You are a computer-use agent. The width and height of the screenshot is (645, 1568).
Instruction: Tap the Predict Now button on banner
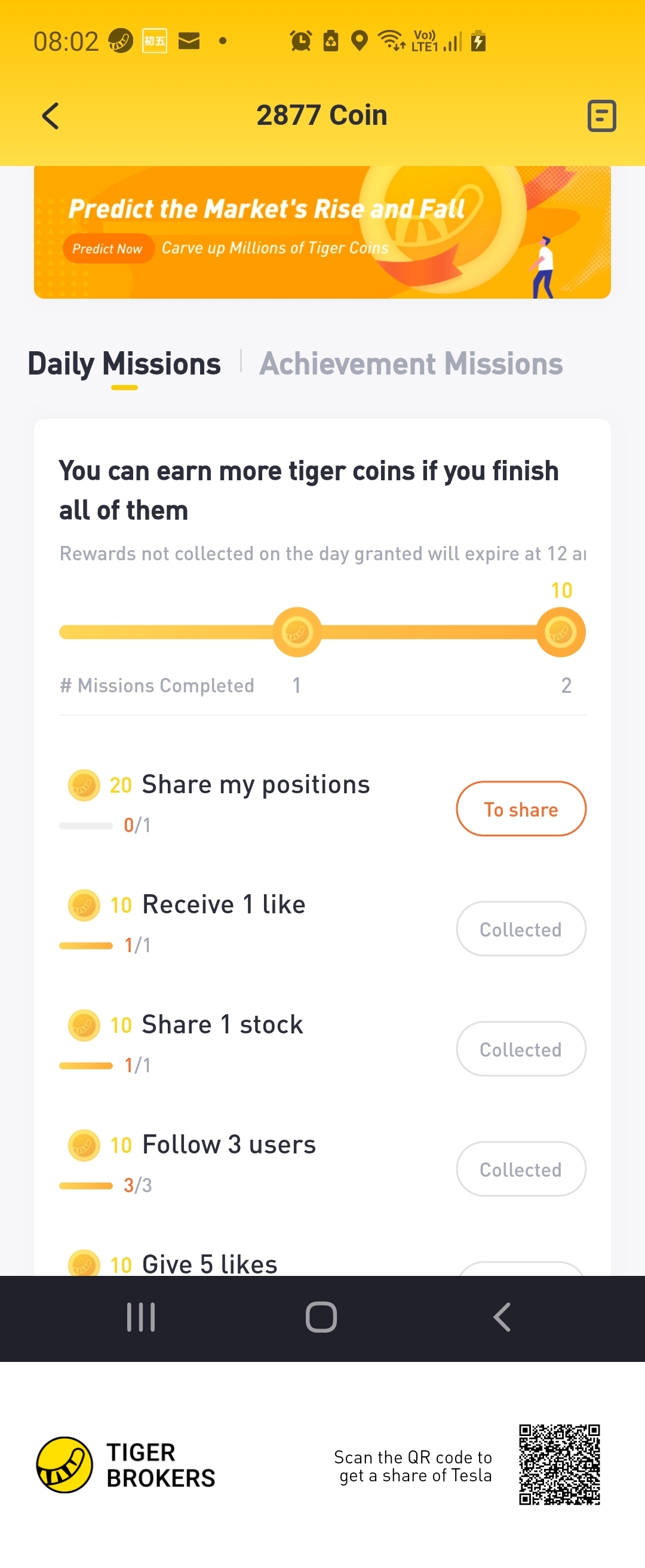[x=107, y=248]
